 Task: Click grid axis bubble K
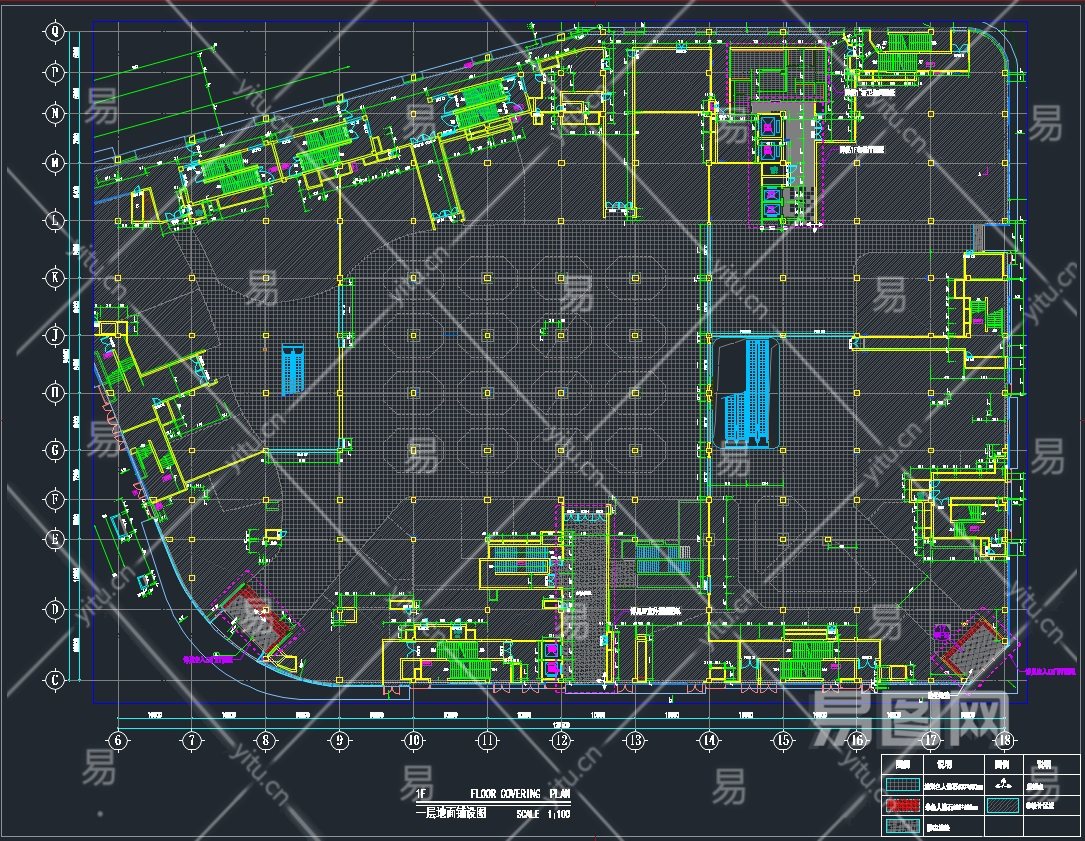[55, 278]
